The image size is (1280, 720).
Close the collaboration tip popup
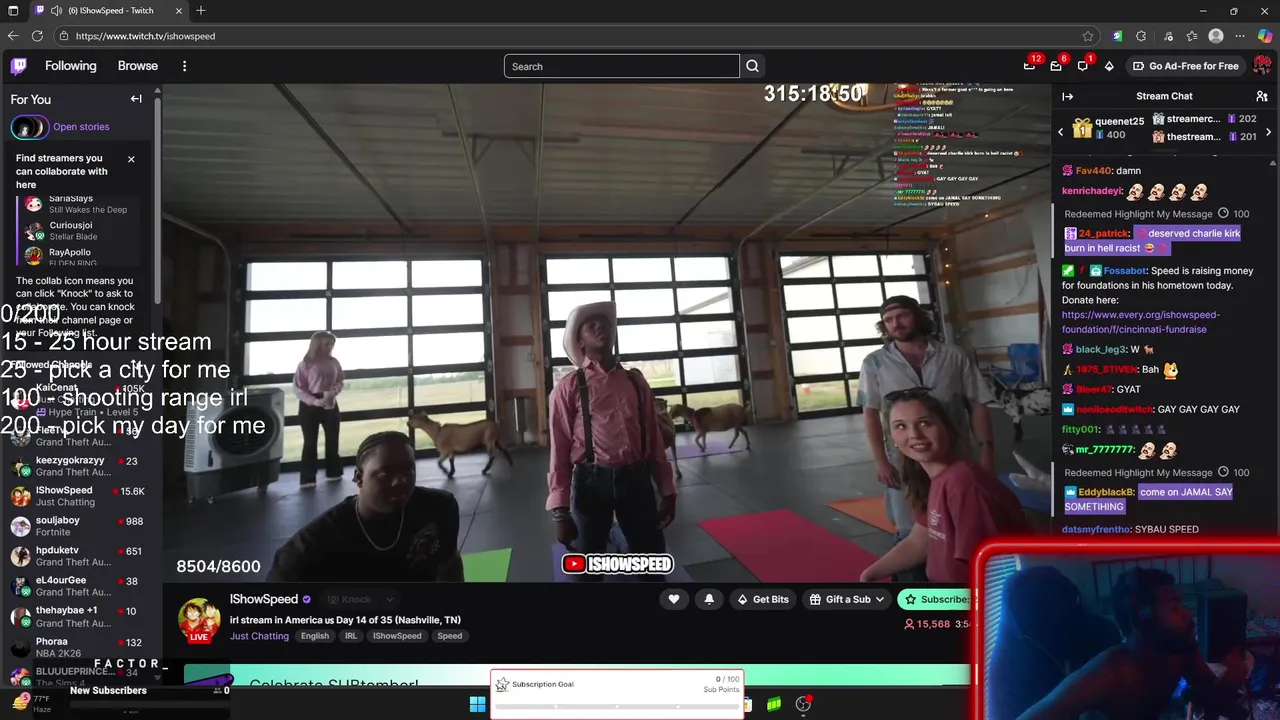131,159
